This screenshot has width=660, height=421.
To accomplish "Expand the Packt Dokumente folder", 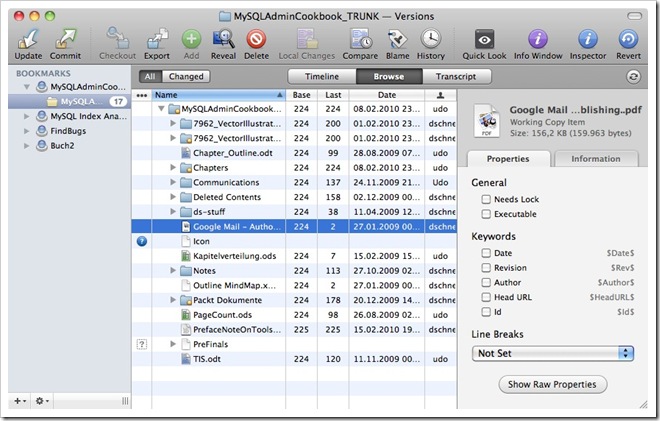I will click(x=173, y=299).
